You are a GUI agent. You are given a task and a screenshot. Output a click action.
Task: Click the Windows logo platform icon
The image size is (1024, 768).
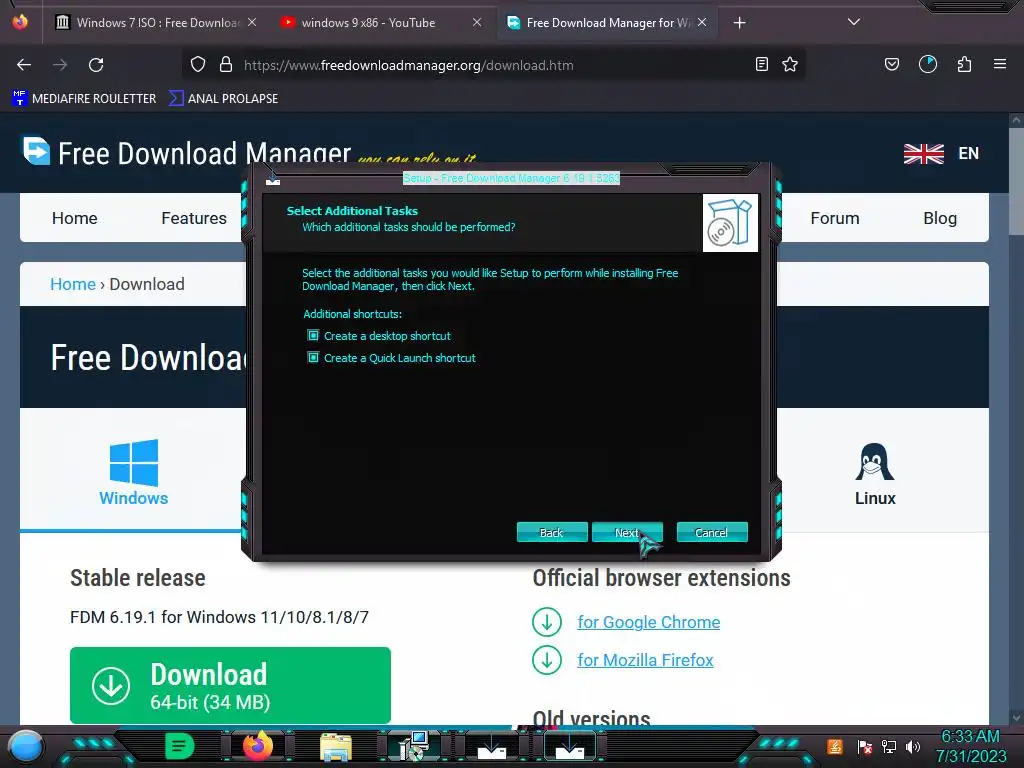(133, 462)
